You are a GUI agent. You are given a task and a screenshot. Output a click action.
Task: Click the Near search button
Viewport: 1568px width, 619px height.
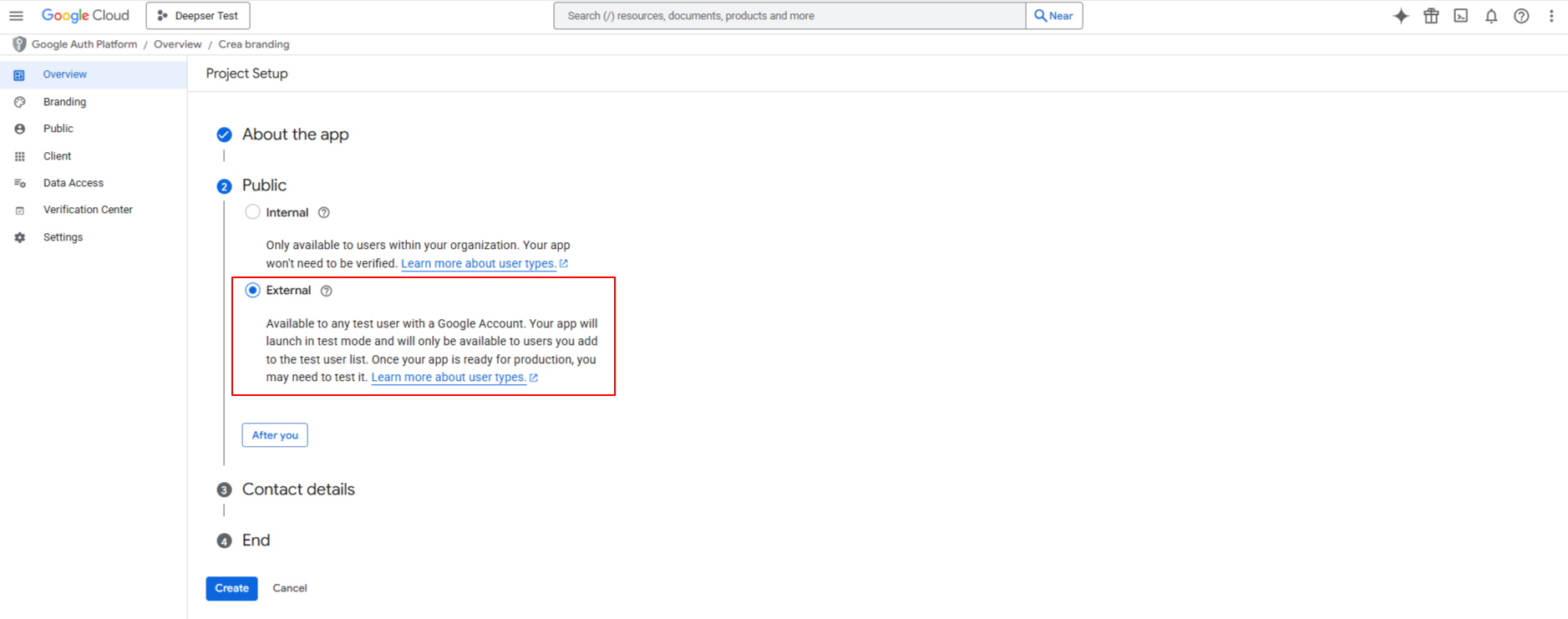coord(1054,16)
